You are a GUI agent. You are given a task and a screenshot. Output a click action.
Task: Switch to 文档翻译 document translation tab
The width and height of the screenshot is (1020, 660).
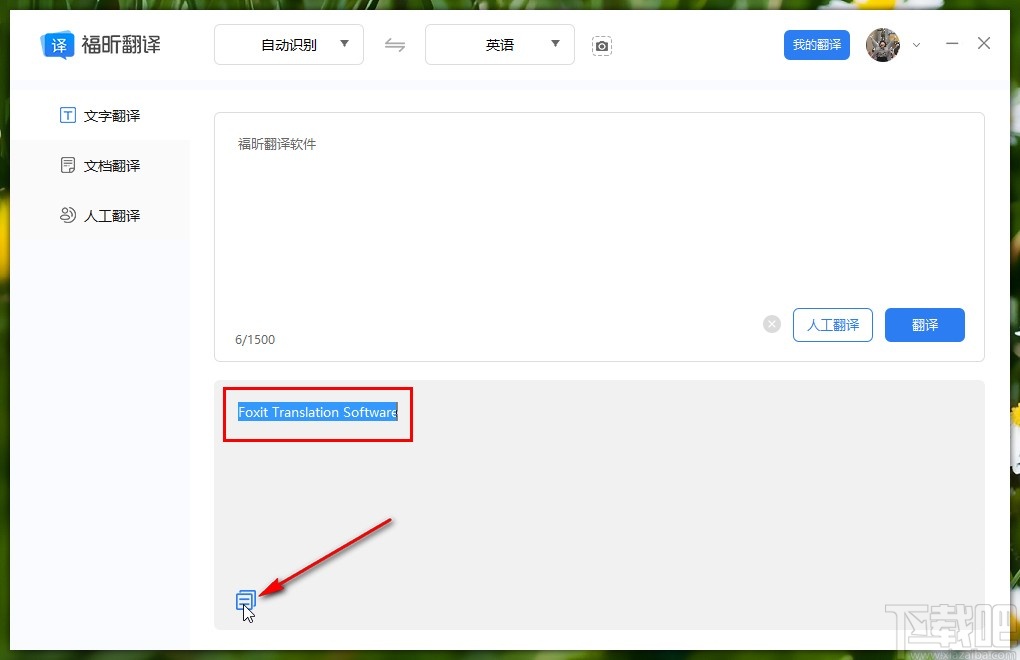(100, 166)
